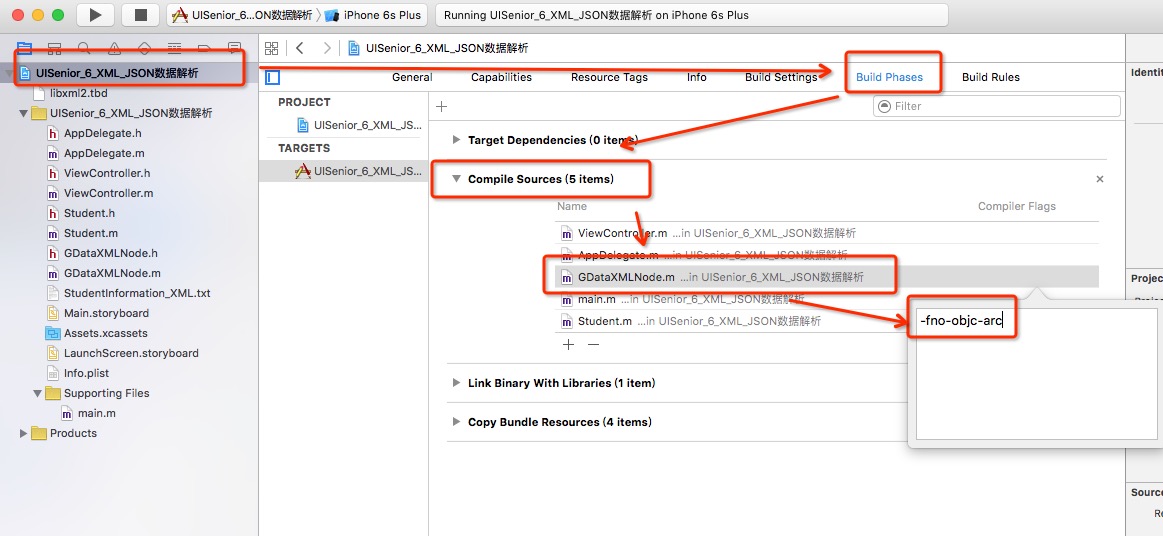Image resolution: width=1163 pixels, height=536 pixels.
Task: Open the debug navigator icon
Action: (x=174, y=49)
